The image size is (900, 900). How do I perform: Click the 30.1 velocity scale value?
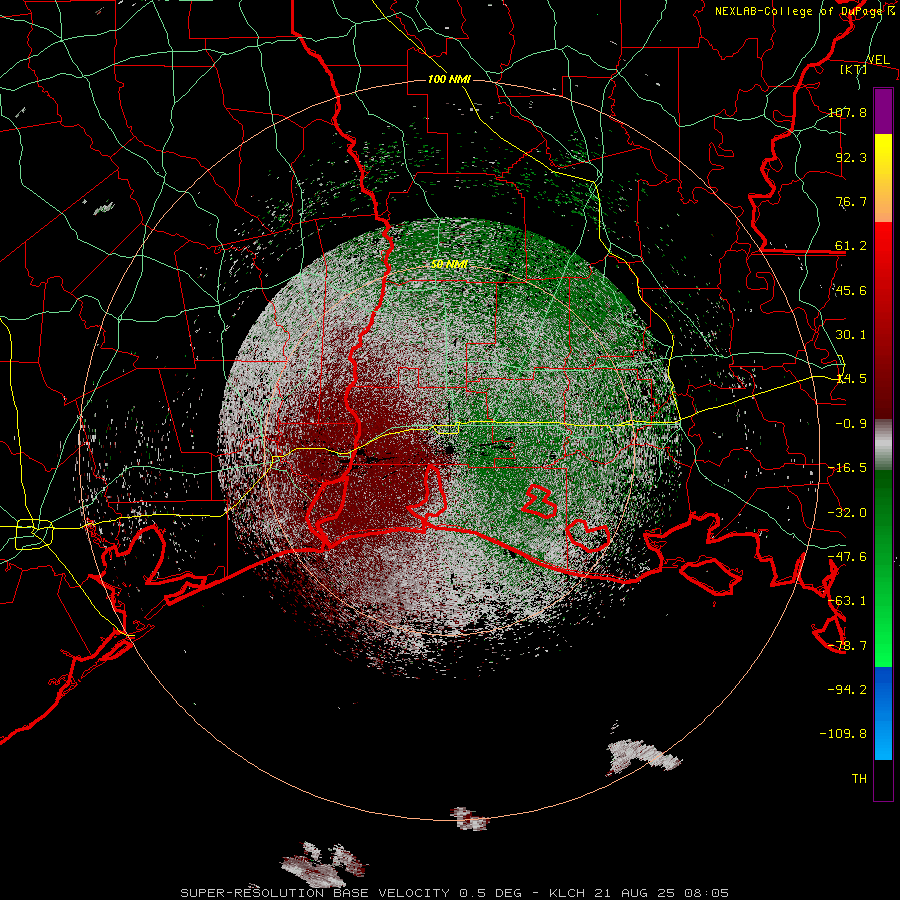click(851, 335)
